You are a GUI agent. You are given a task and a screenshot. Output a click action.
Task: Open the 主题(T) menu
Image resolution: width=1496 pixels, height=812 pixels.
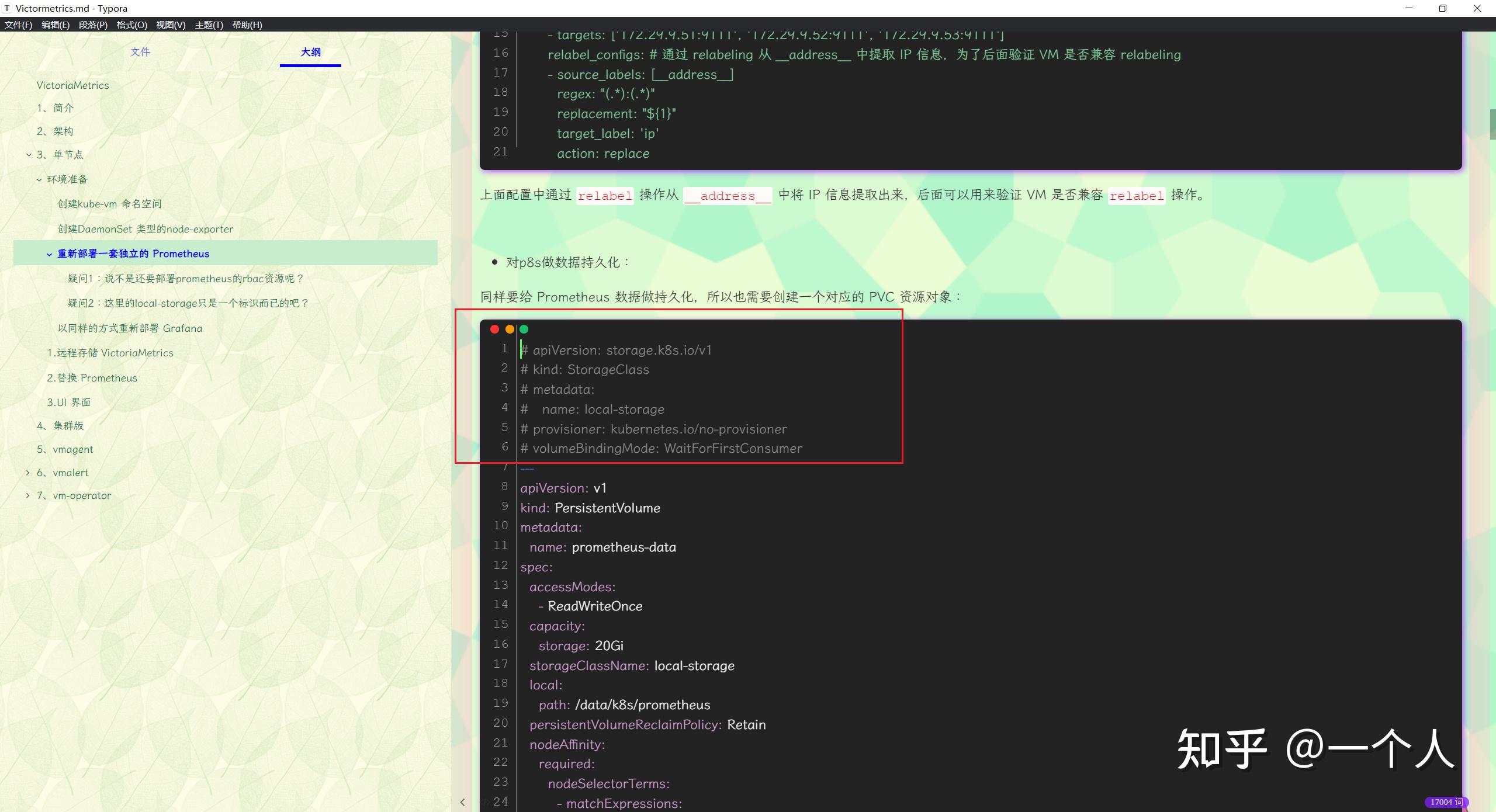pos(209,25)
